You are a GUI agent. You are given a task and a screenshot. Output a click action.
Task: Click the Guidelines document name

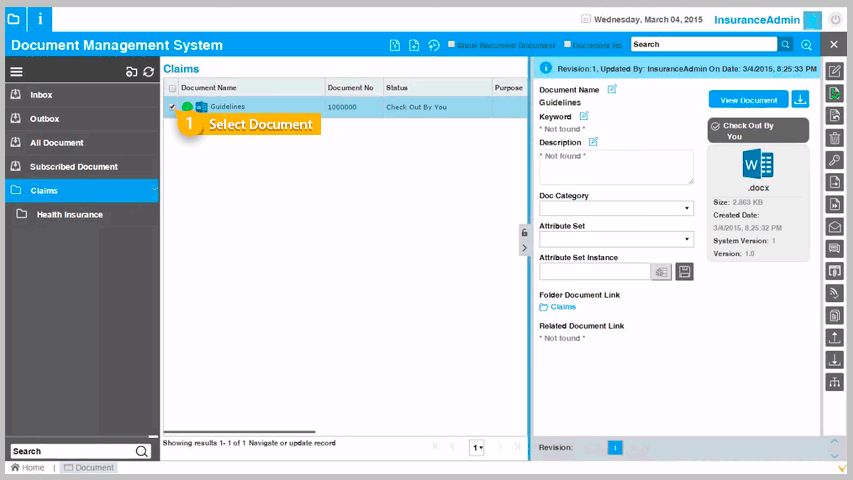pos(227,107)
